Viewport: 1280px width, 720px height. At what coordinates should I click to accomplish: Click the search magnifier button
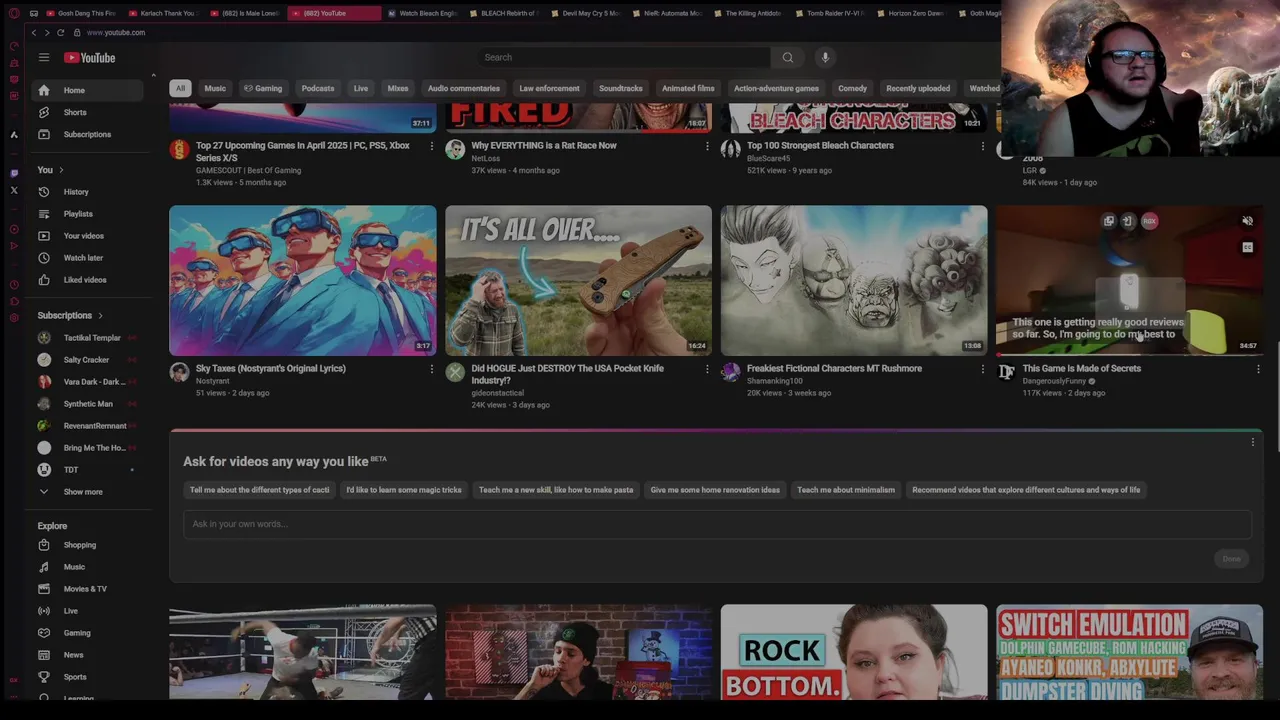tap(788, 57)
